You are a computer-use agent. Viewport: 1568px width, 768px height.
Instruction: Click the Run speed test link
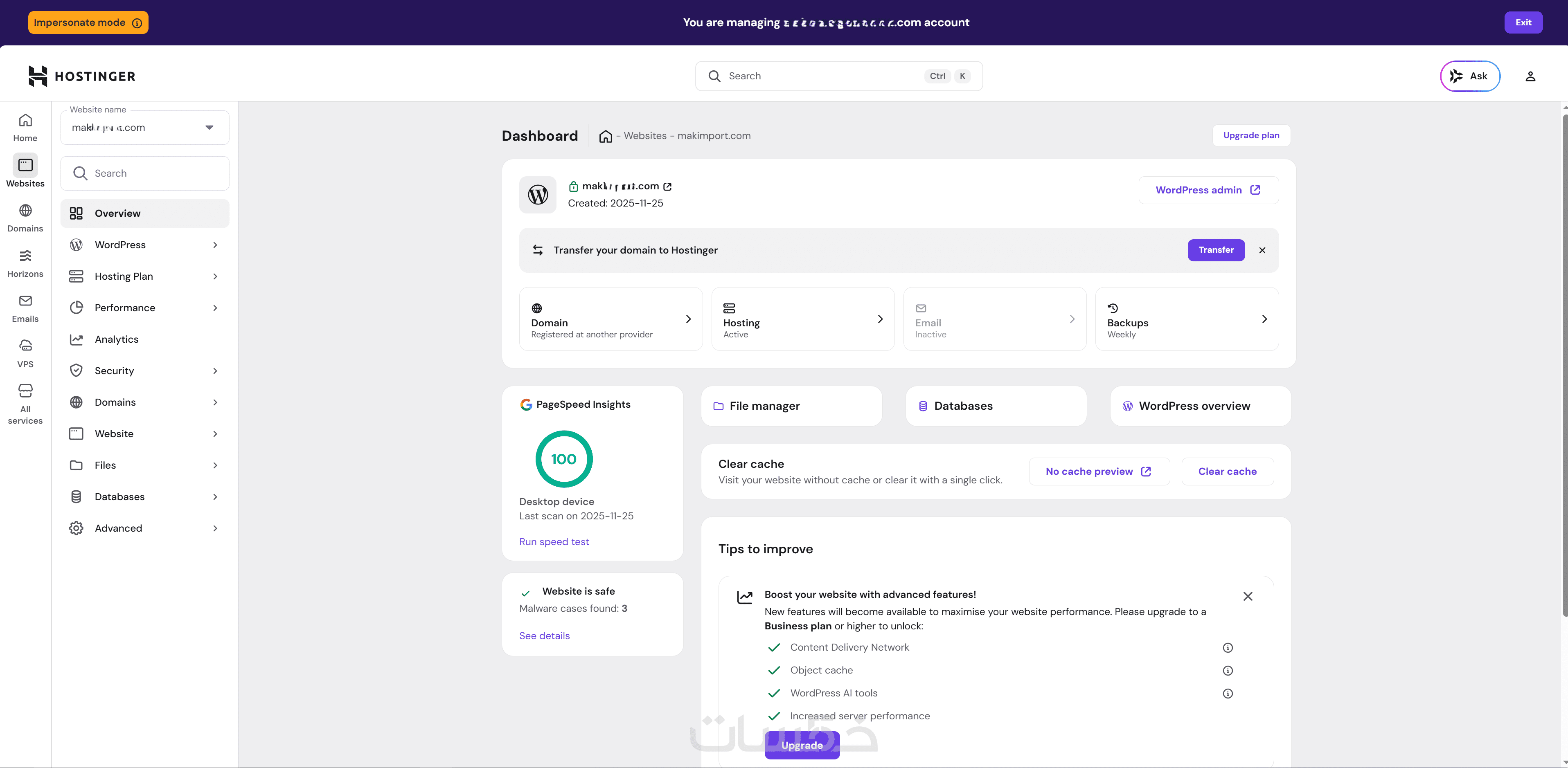553,541
